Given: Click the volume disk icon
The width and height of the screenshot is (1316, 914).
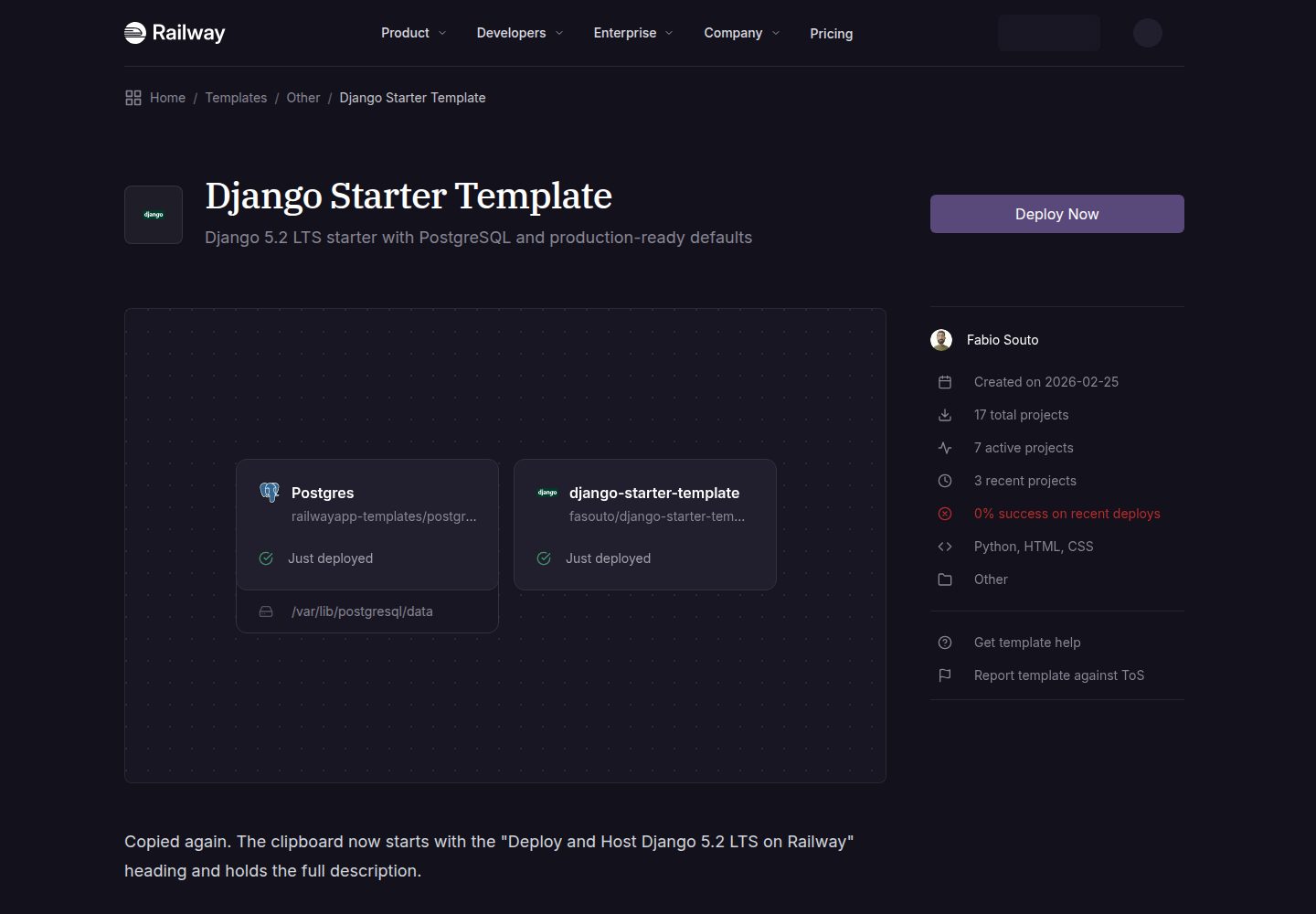Looking at the screenshot, I should point(266,611).
